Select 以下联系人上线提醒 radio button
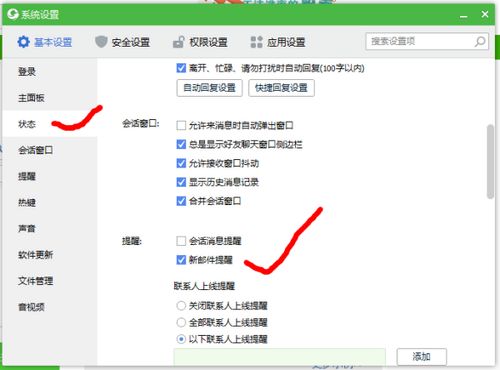The image size is (500, 370). (181, 339)
